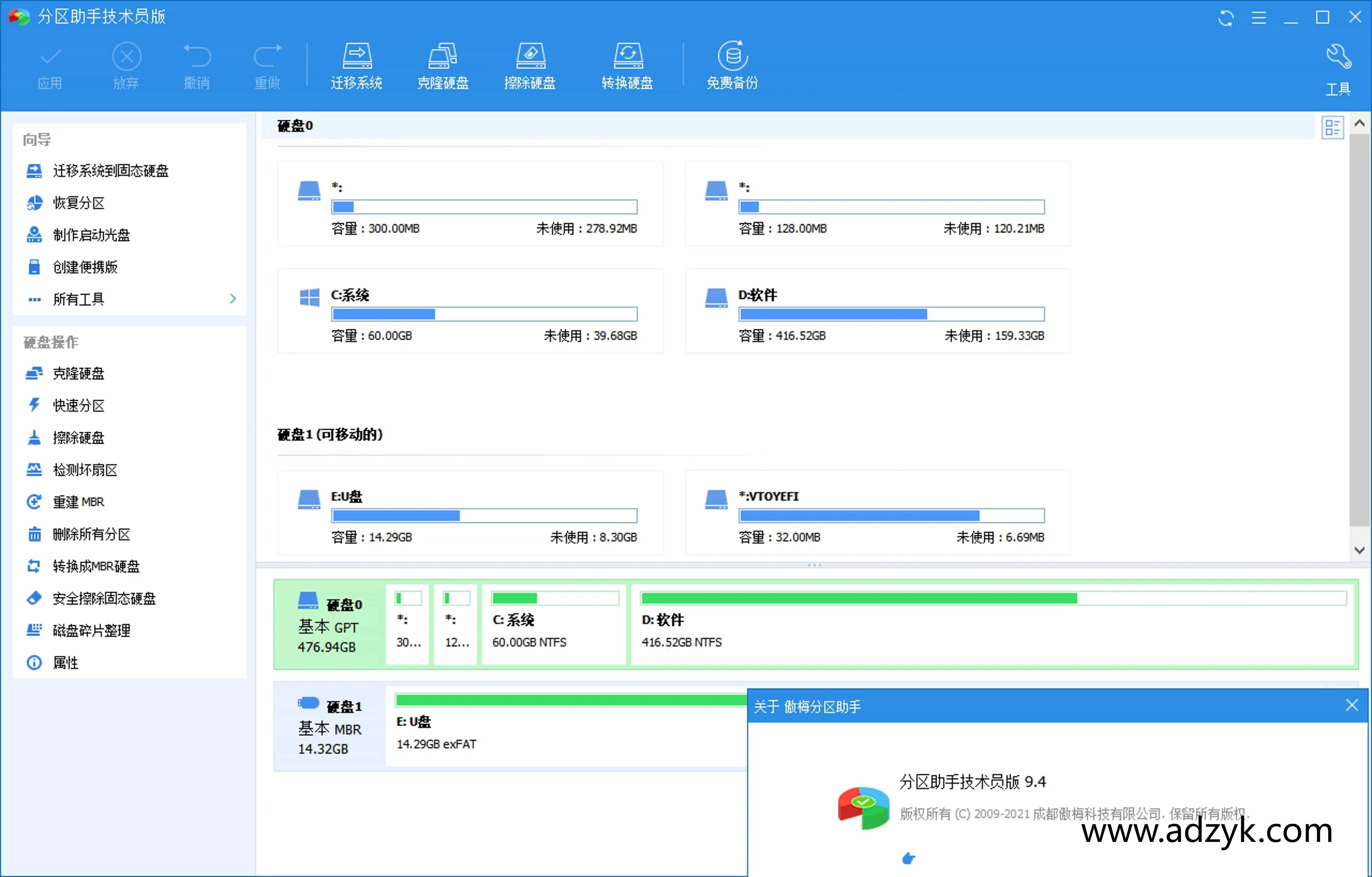Open the hamburger menu in the title bar
The height and width of the screenshot is (877, 1372).
(x=1259, y=18)
